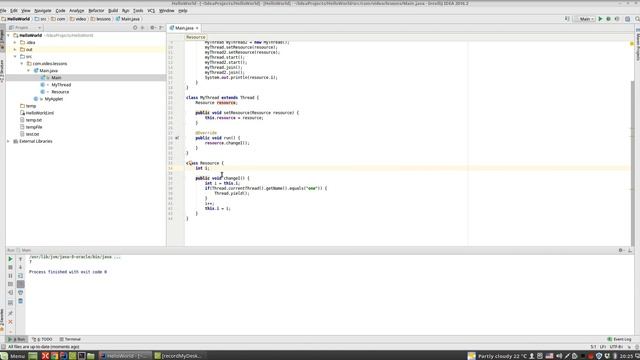Collapse Main.java node in tree
This screenshot has height=360, width=640.
[x=29, y=71]
